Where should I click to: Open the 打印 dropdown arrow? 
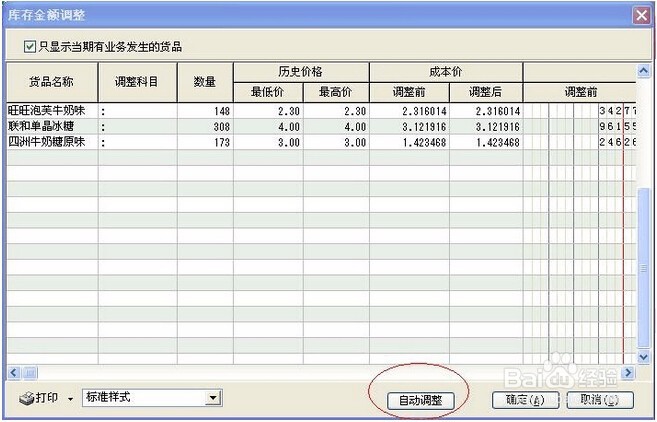tap(70, 399)
